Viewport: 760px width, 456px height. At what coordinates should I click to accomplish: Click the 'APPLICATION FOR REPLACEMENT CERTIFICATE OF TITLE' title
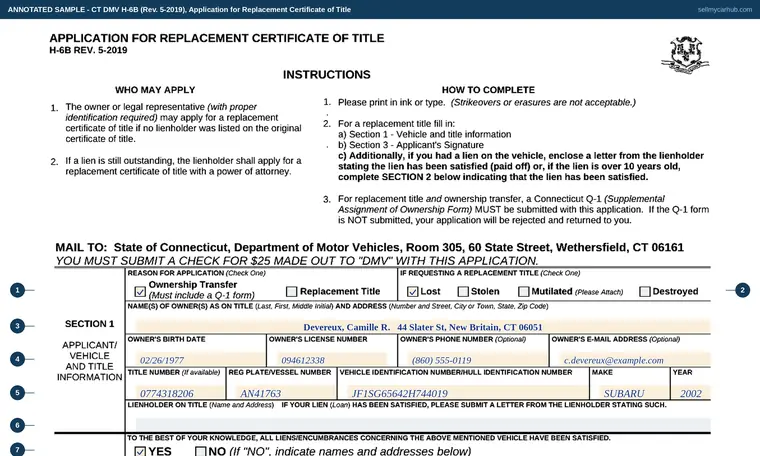pos(217,38)
